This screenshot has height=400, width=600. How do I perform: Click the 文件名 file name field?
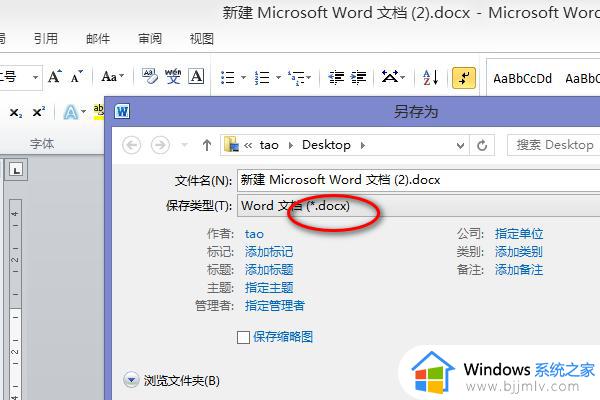[x=419, y=180]
